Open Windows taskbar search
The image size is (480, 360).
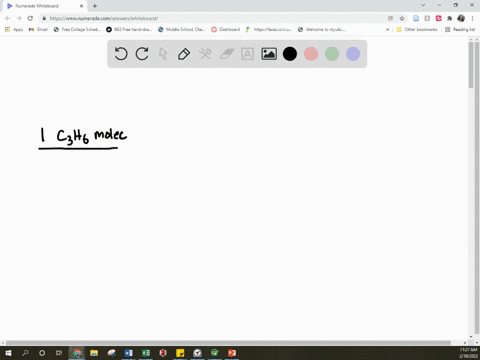(25, 353)
